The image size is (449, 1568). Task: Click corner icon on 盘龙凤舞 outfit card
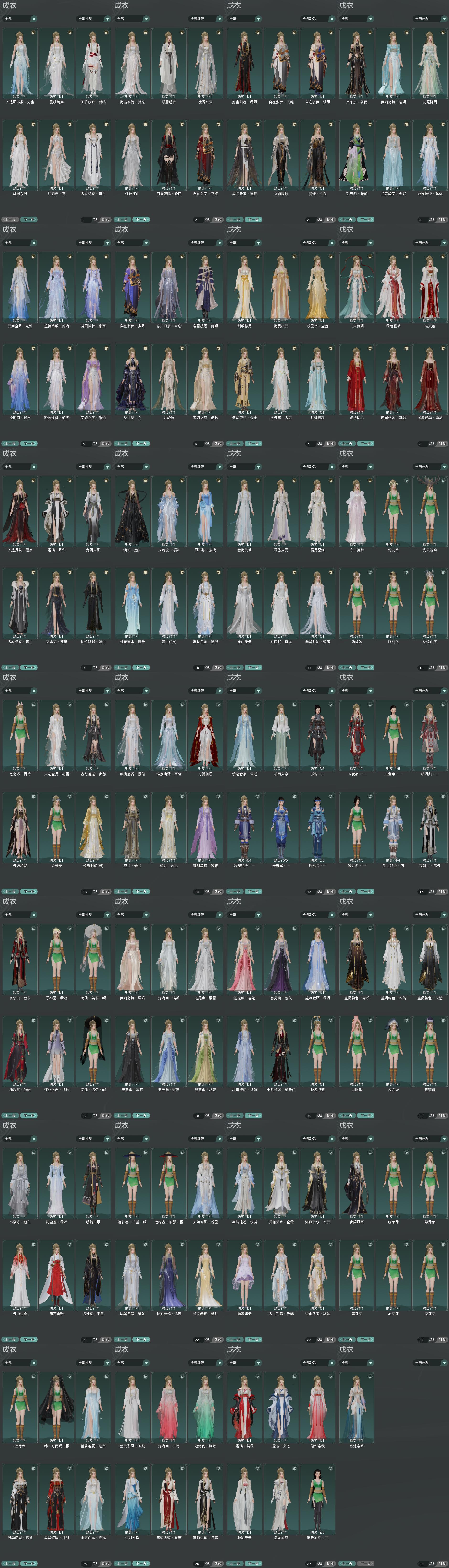click(294, 1468)
